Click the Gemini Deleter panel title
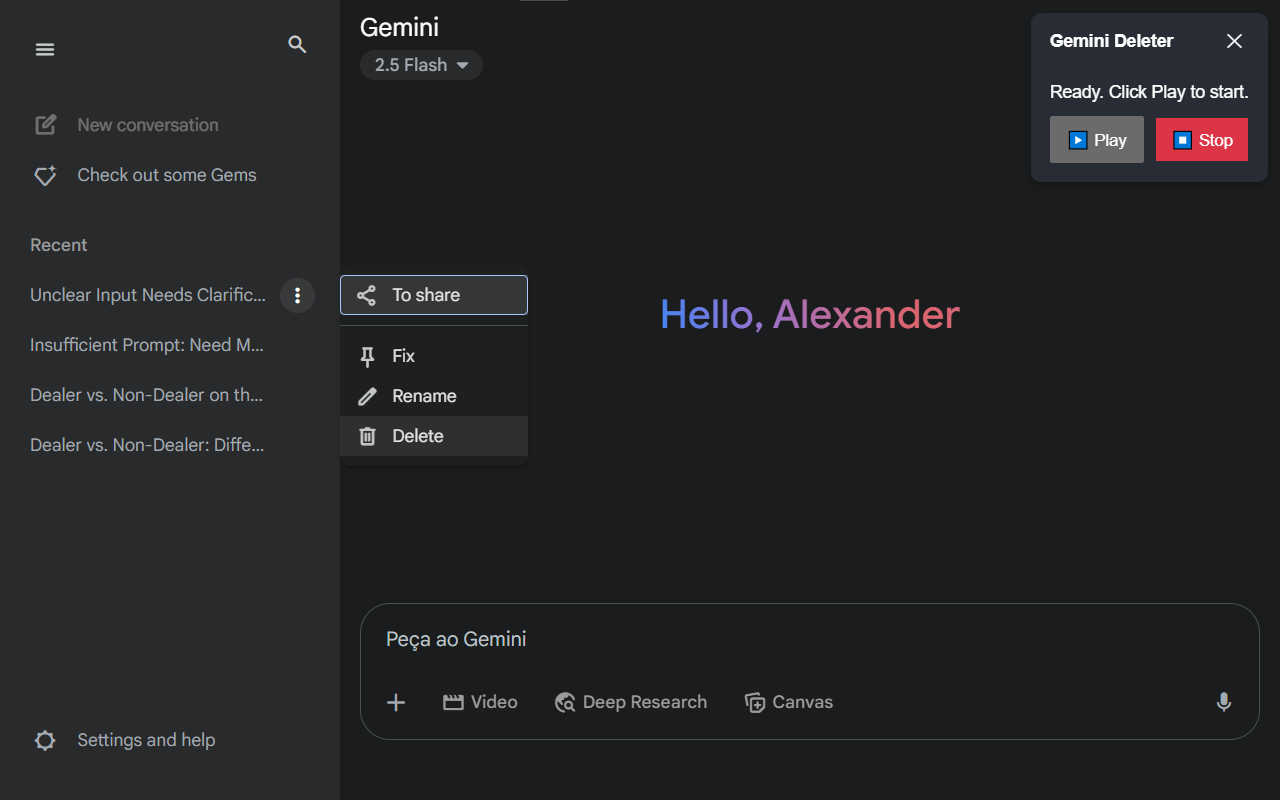The image size is (1280, 800). [1111, 41]
